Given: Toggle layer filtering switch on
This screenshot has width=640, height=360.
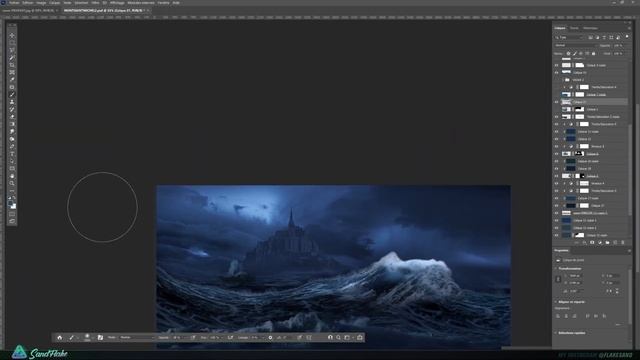Looking at the screenshot, I should point(627,37).
